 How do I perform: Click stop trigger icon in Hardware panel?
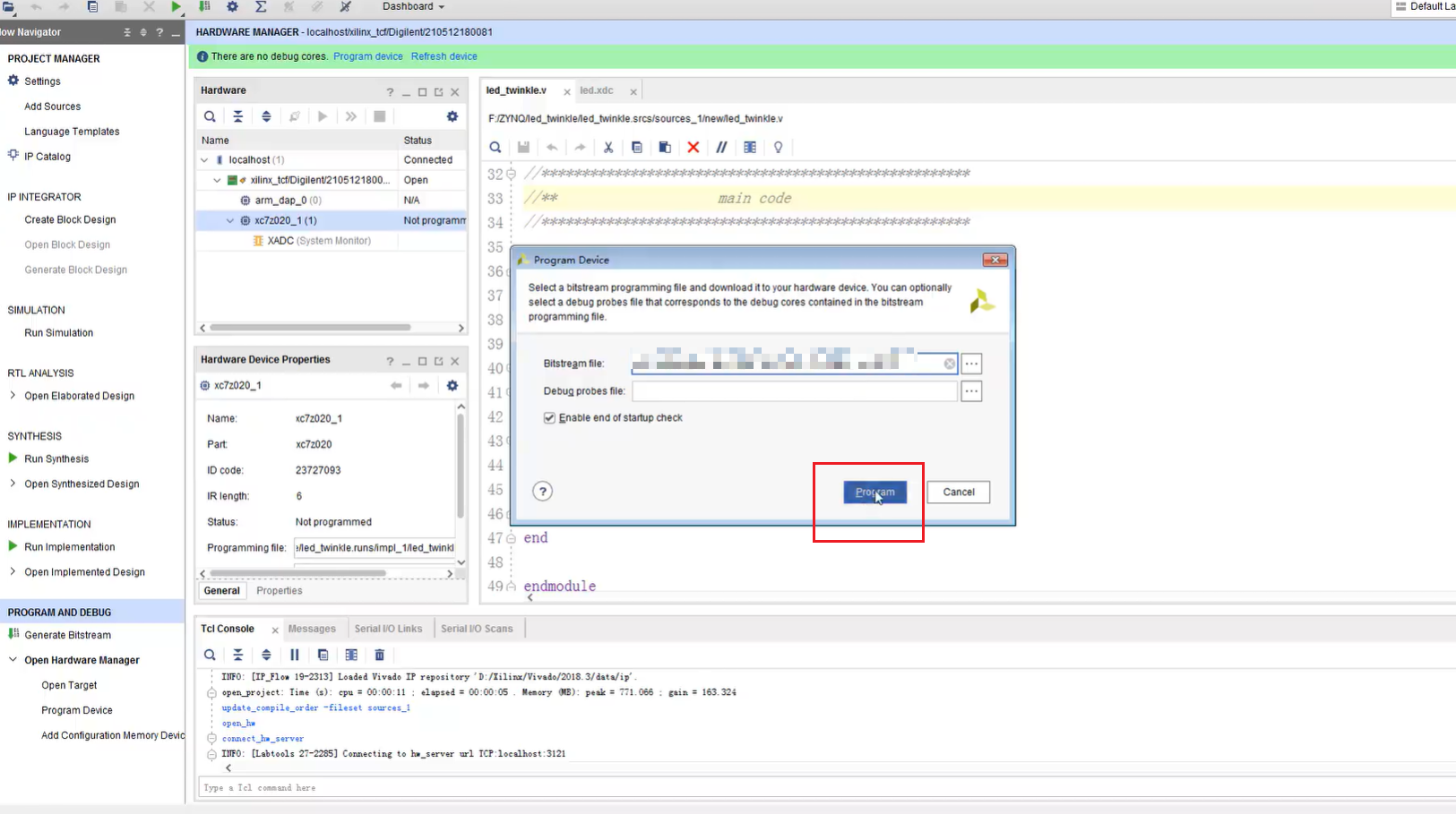[x=380, y=116]
